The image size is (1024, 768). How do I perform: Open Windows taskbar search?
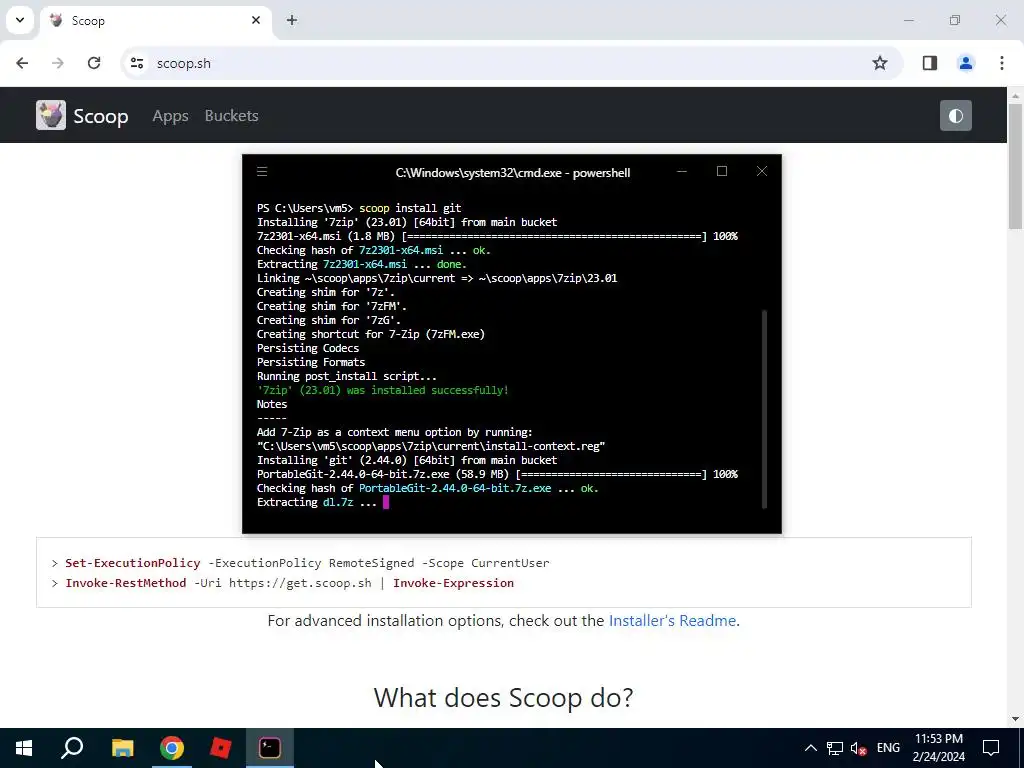pyautogui.click(x=72, y=748)
